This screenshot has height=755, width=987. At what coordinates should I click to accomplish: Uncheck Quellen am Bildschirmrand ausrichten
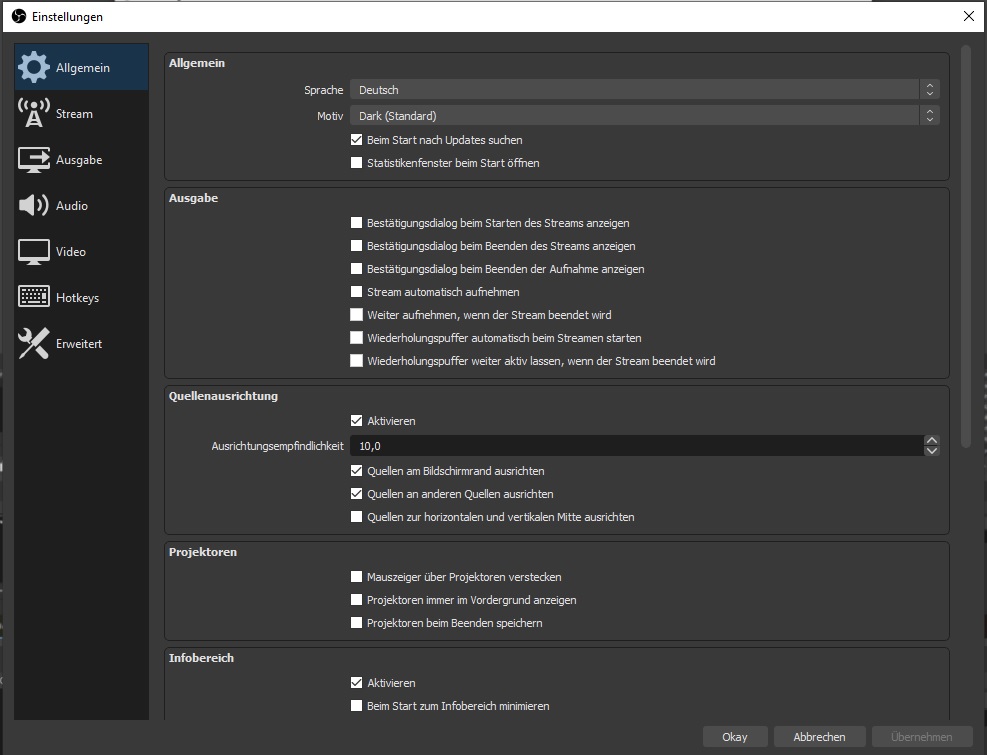pos(356,470)
